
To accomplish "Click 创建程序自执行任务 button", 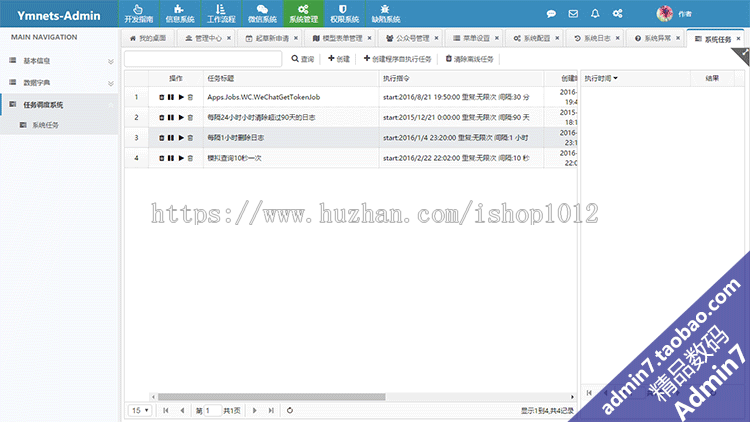I will 397,59.
